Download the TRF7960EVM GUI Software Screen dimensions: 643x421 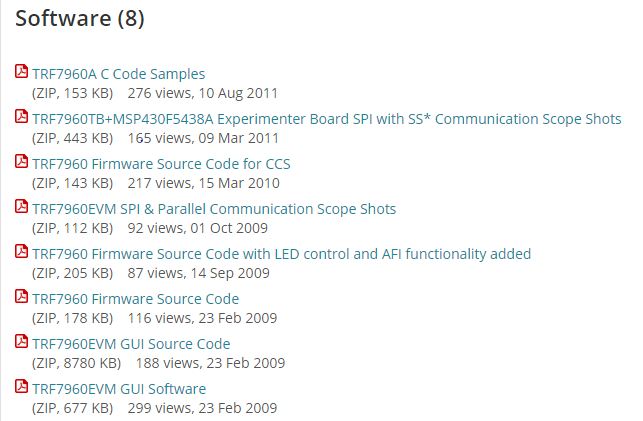[x=119, y=389]
